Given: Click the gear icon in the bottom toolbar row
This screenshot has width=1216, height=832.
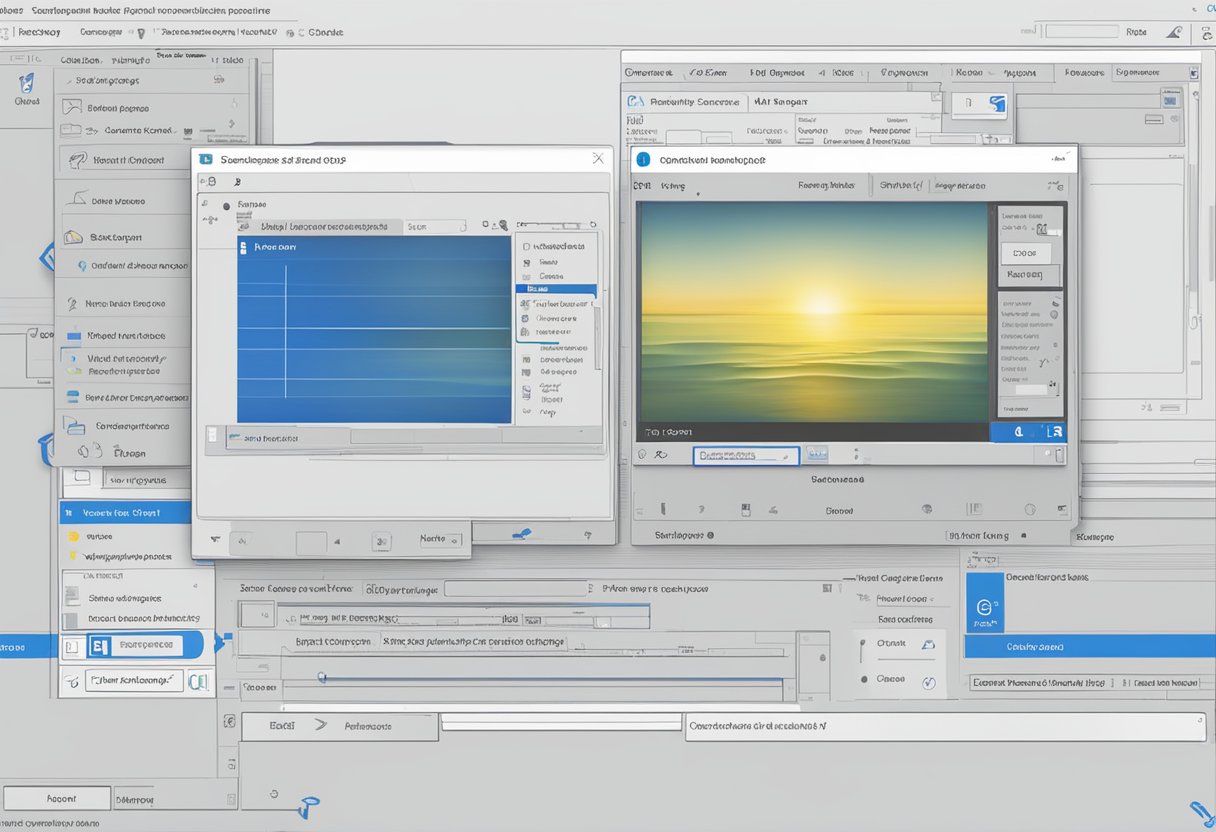Looking at the screenshot, I should pyautogui.click(x=1029, y=509).
